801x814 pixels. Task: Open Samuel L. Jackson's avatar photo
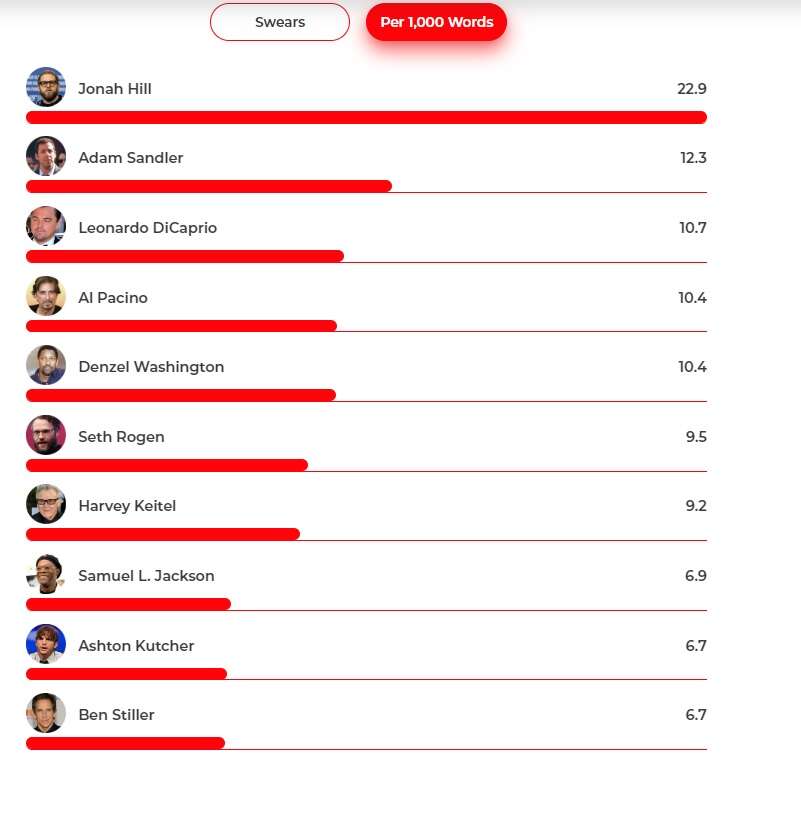tap(46, 575)
